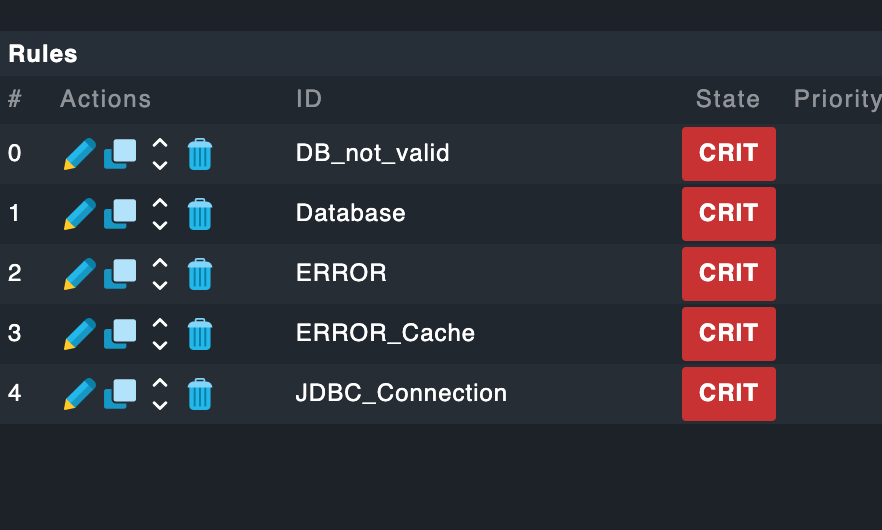This screenshot has width=882, height=530.
Task: Move the DB_not_valid rule down
Action: click(x=160, y=165)
